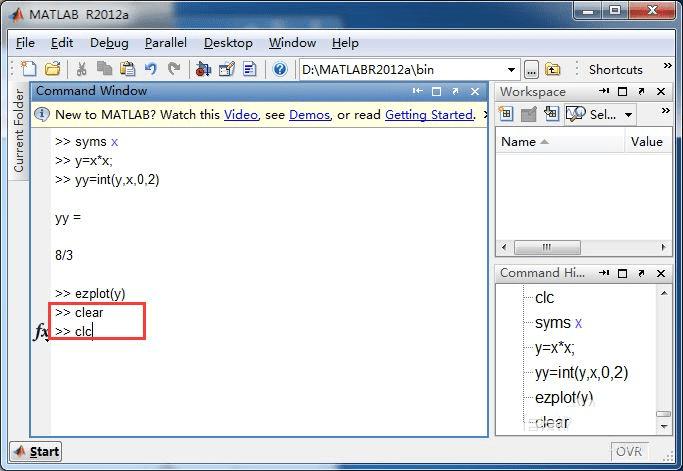Click the Demos link in the banner
683x471 pixels.
[309, 115]
